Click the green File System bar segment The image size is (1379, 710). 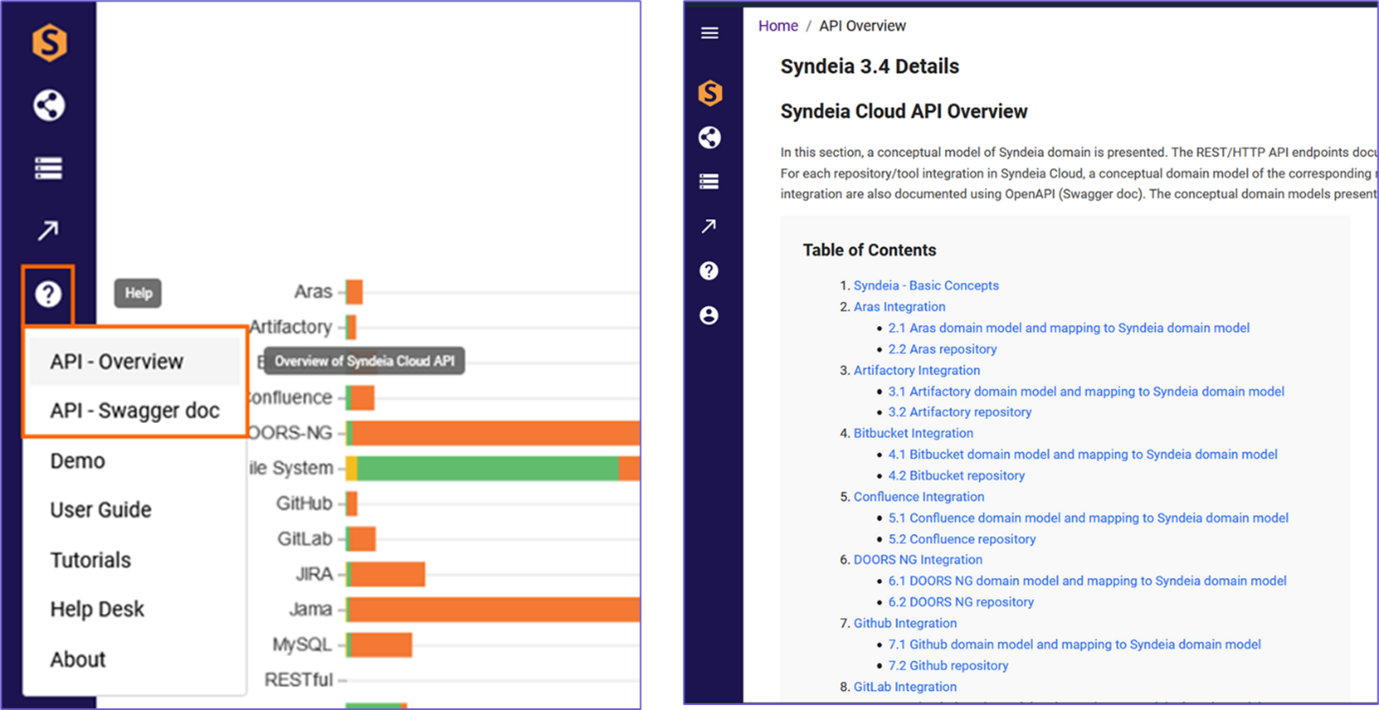pos(488,468)
